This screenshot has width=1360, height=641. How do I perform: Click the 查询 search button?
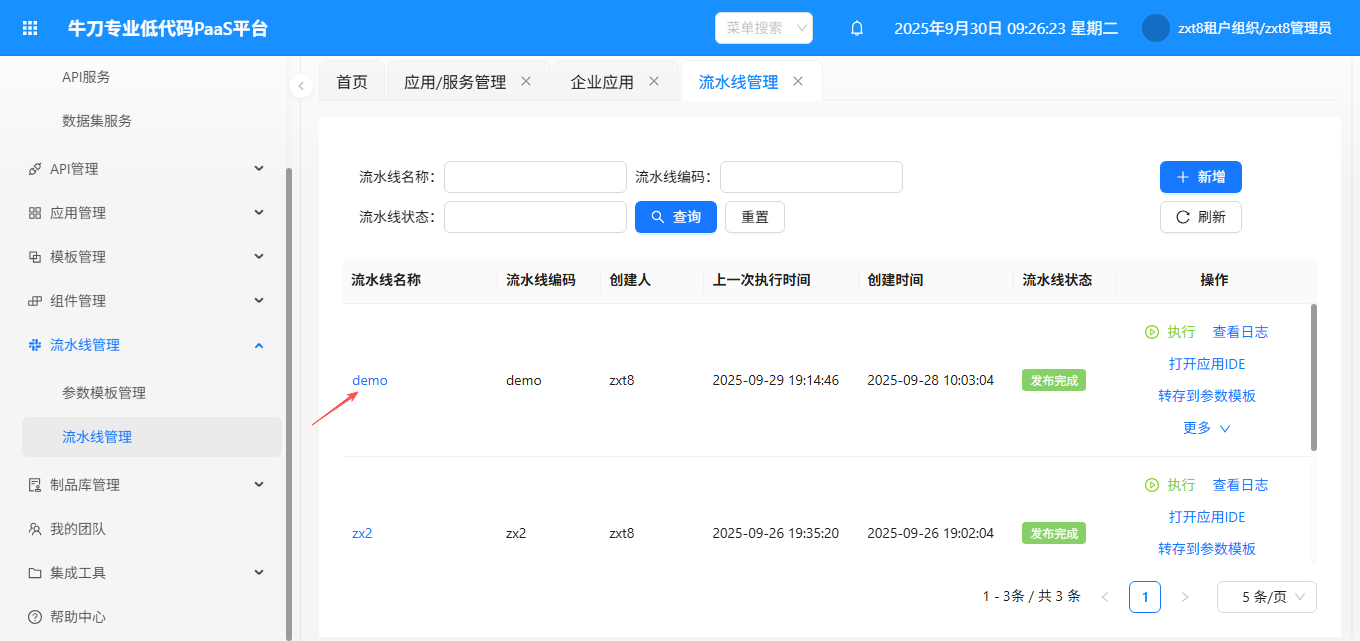pos(675,217)
